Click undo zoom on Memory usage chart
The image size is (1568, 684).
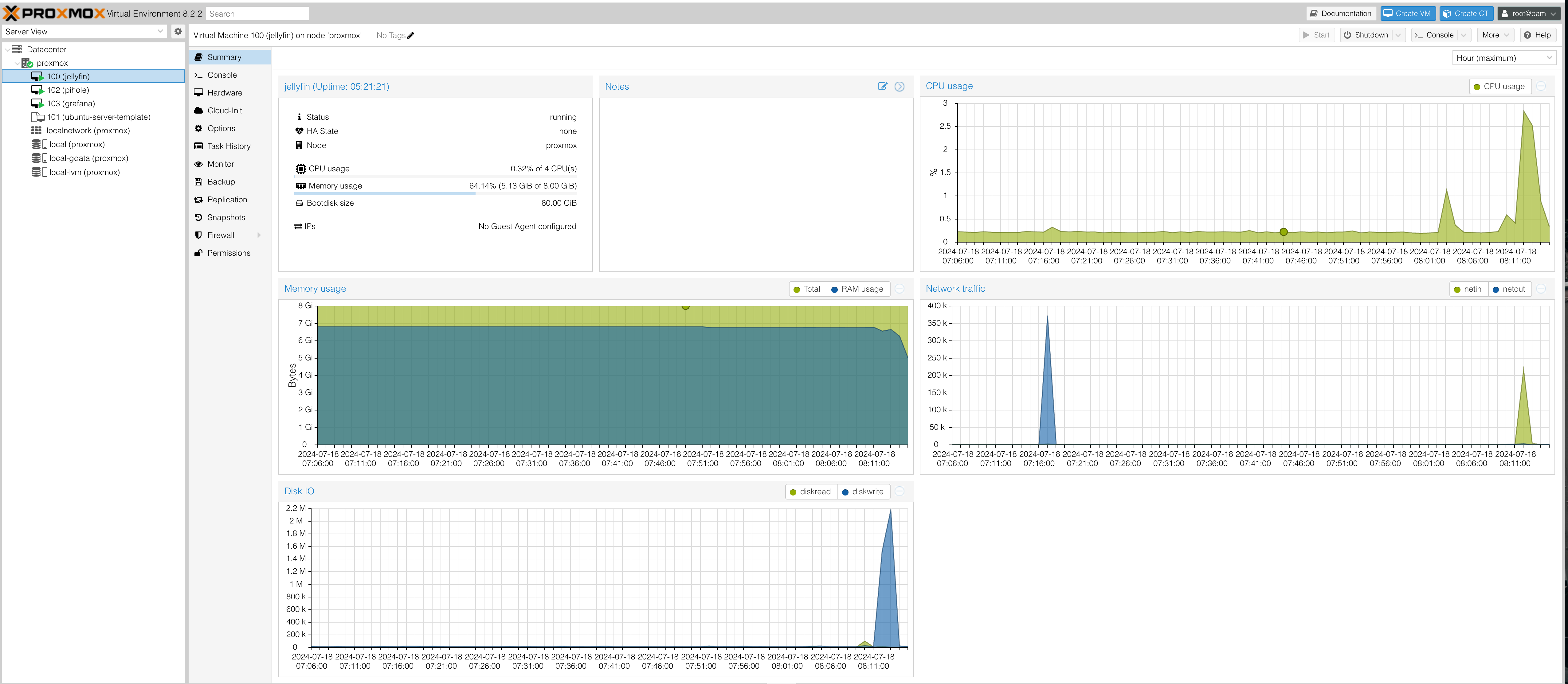coord(900,289)
